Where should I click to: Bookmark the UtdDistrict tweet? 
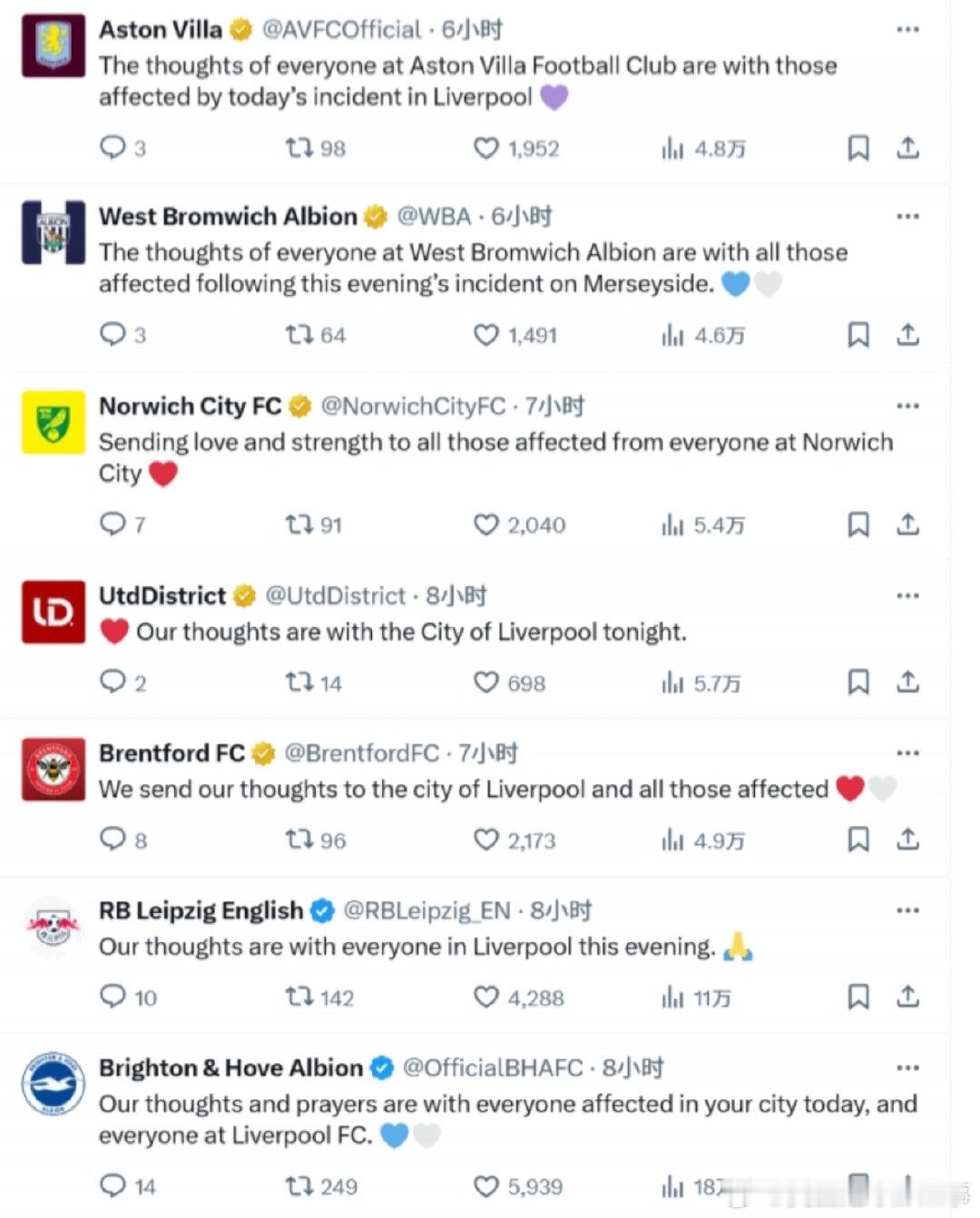[x=858, y=683]
